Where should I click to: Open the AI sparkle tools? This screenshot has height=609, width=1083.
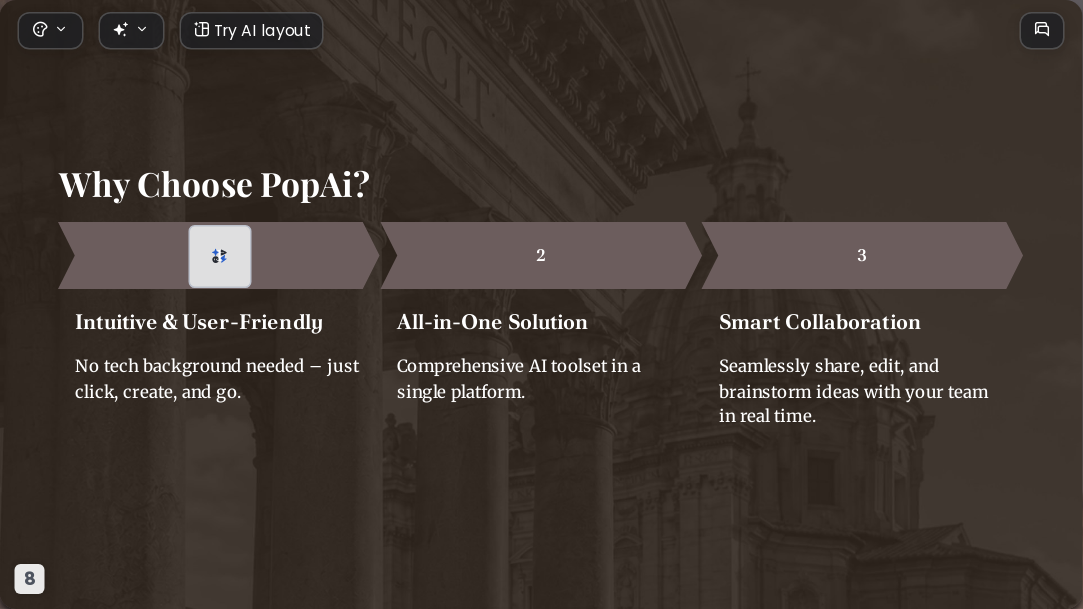131,30
